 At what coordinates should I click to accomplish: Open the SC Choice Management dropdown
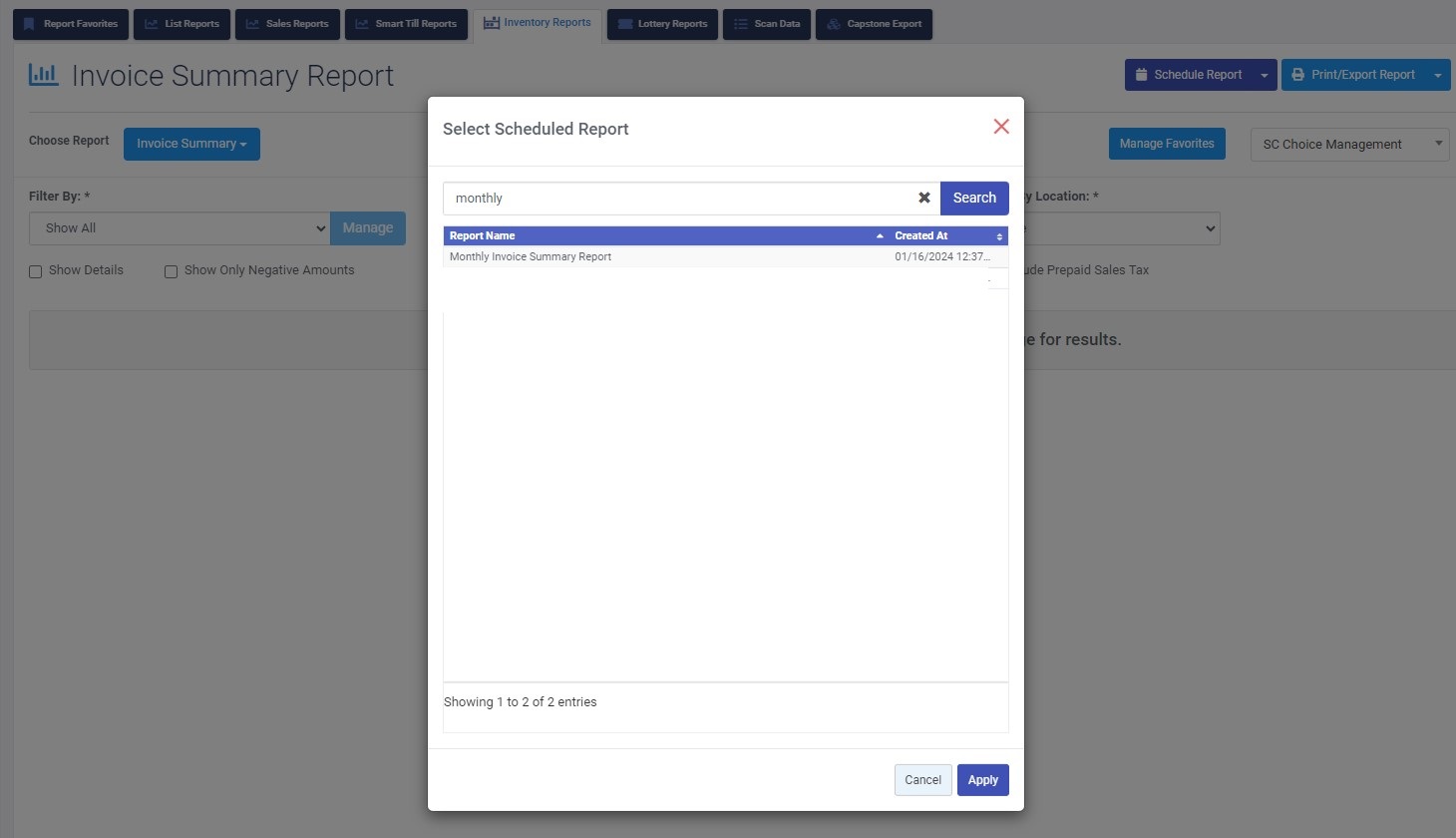click(1349, 145)
